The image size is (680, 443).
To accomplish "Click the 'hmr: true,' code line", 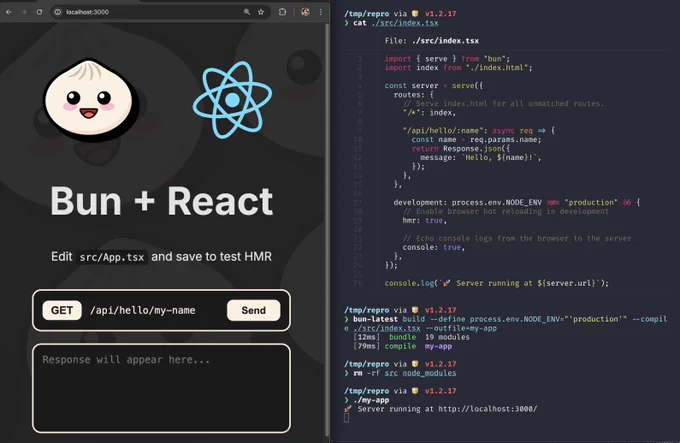I will click(425, 221).
